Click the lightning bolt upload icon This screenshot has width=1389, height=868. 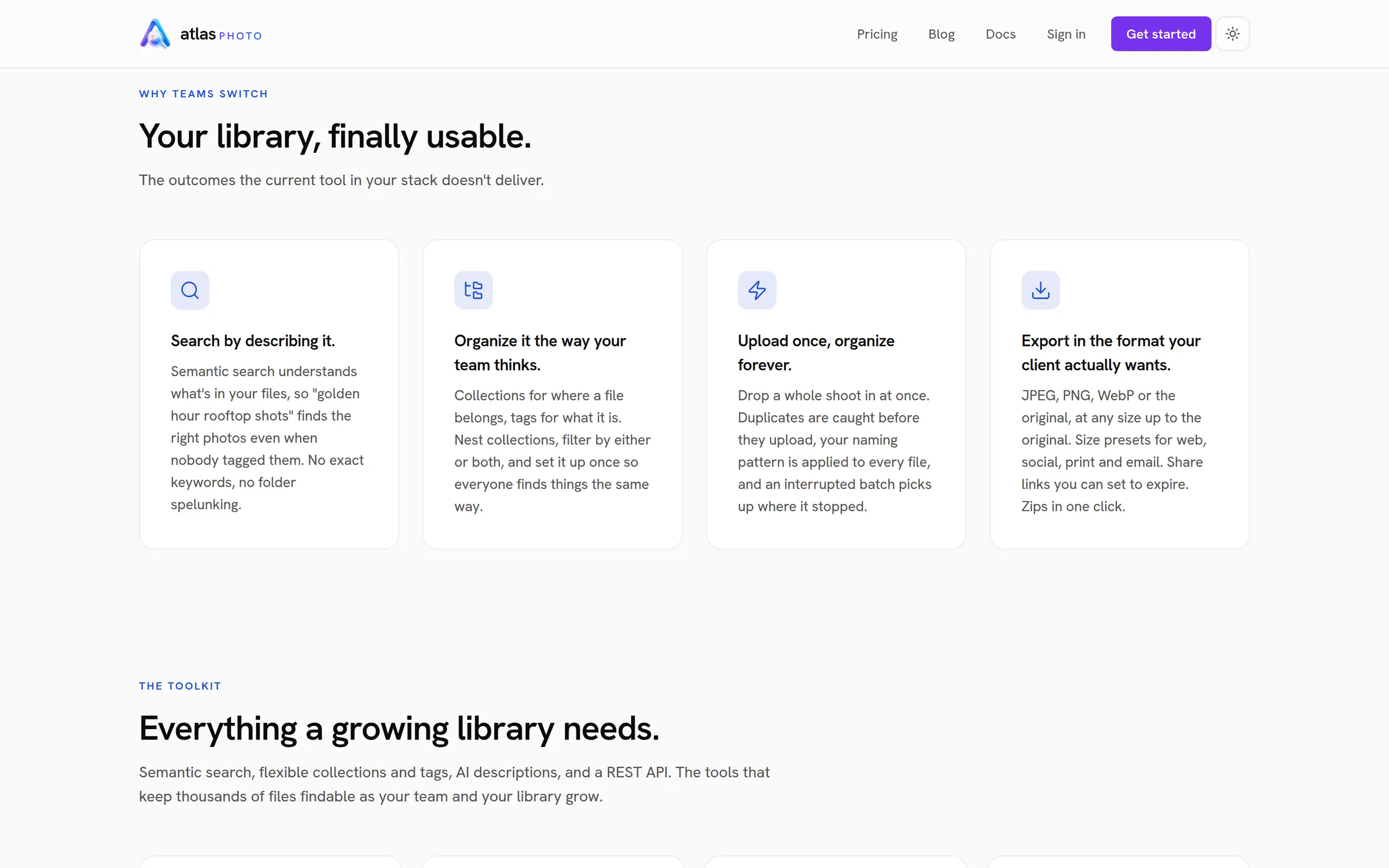click(x=757, y=290)
